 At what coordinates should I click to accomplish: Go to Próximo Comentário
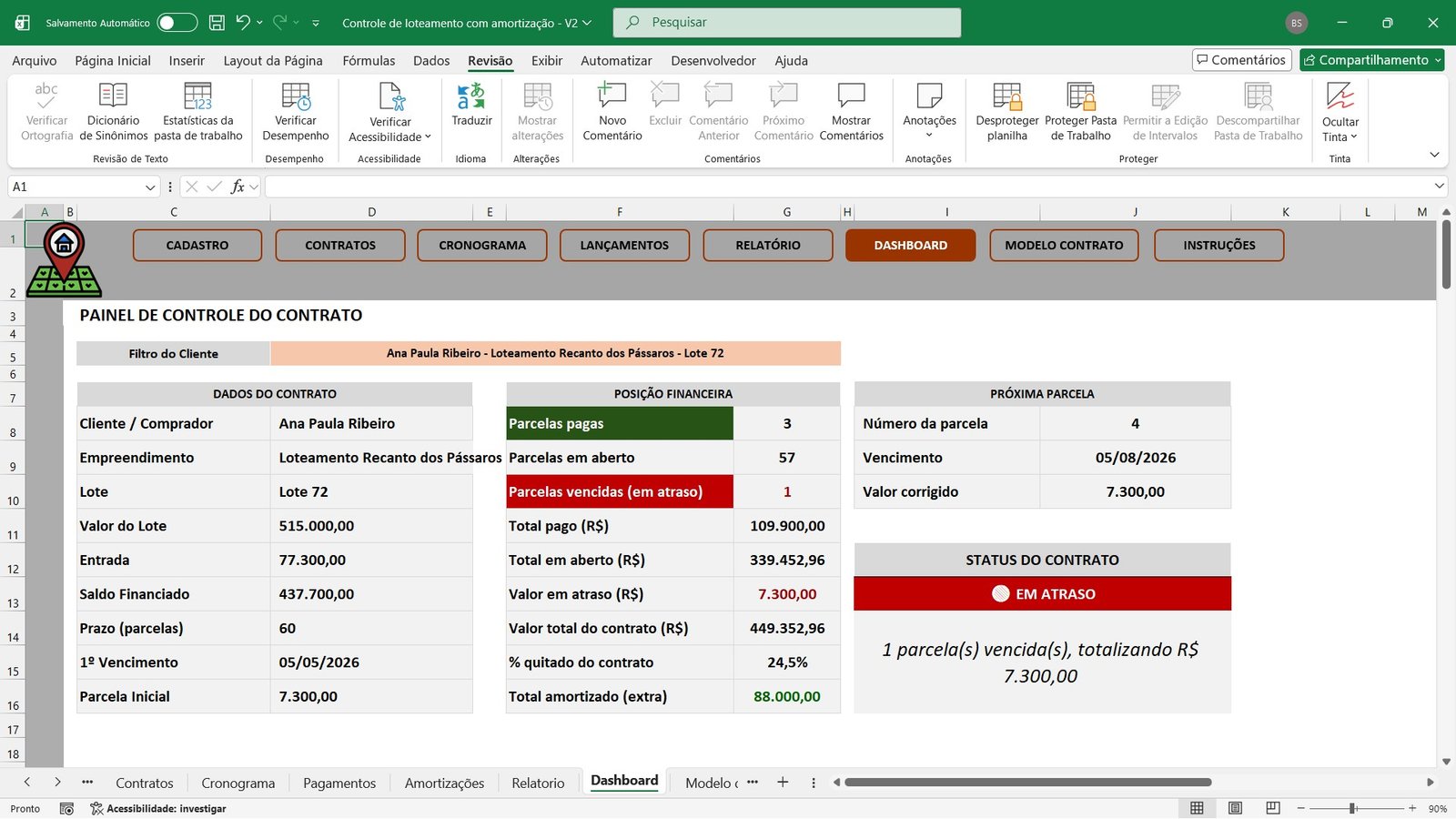784,112
